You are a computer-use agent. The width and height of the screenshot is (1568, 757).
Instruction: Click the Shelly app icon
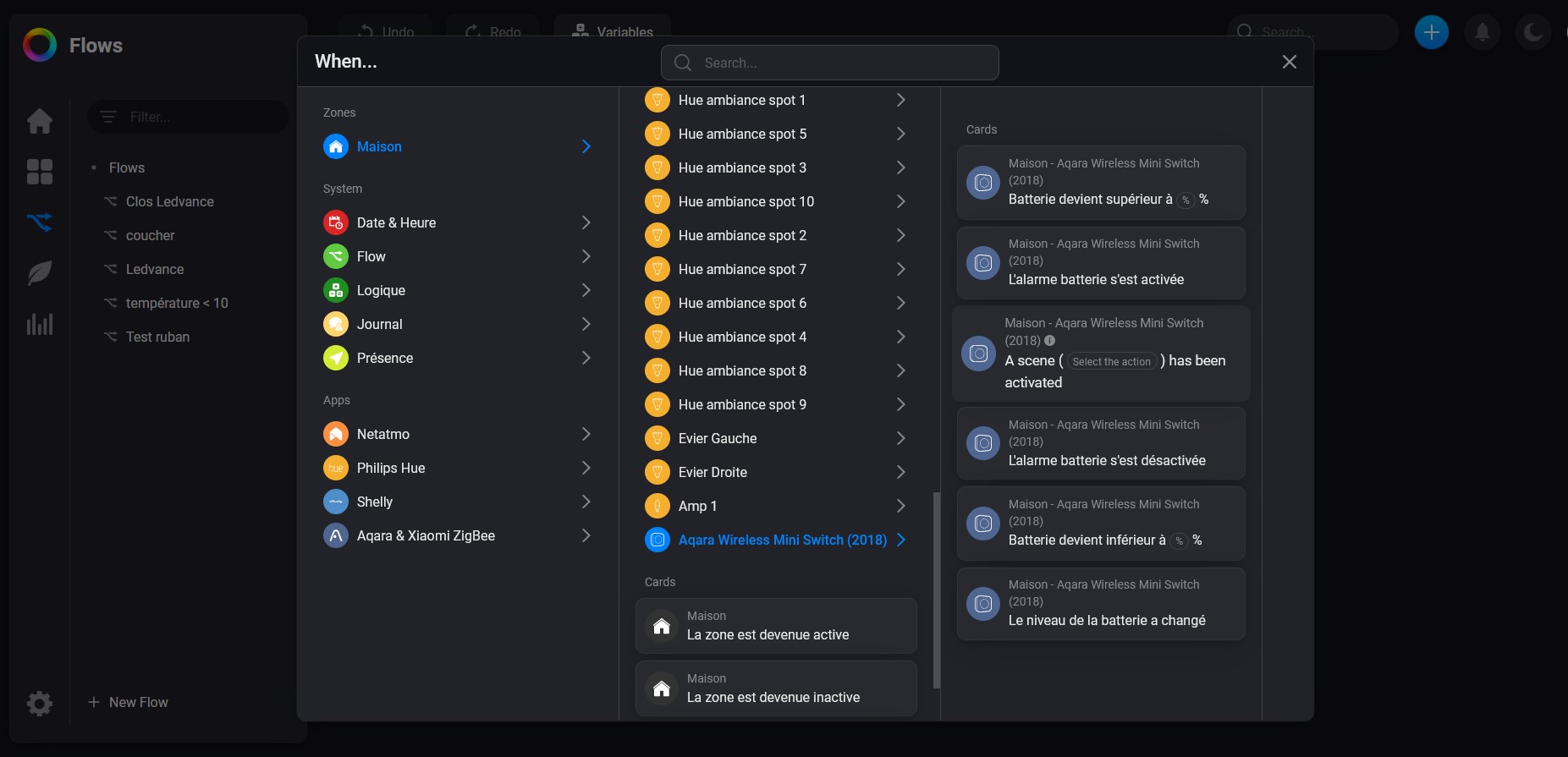[336, 502]
